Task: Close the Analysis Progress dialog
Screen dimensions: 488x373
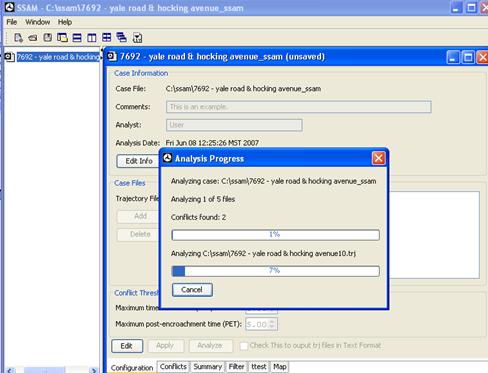Action: click(x=378, y=158)
